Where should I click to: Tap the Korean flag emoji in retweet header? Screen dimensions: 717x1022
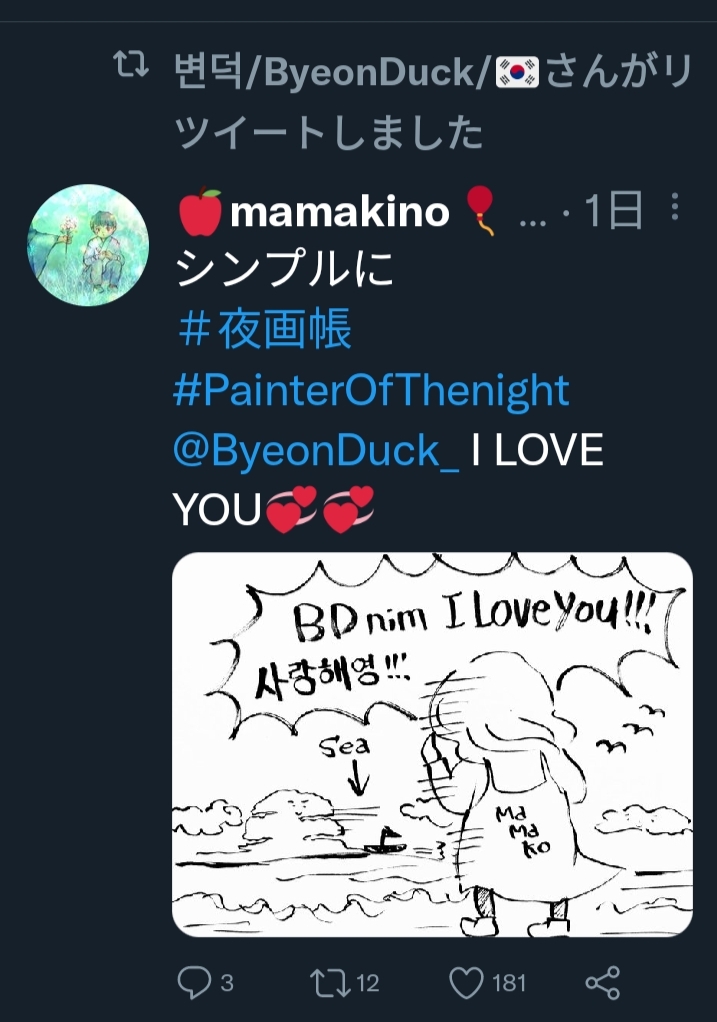click(x=517, y=72)
